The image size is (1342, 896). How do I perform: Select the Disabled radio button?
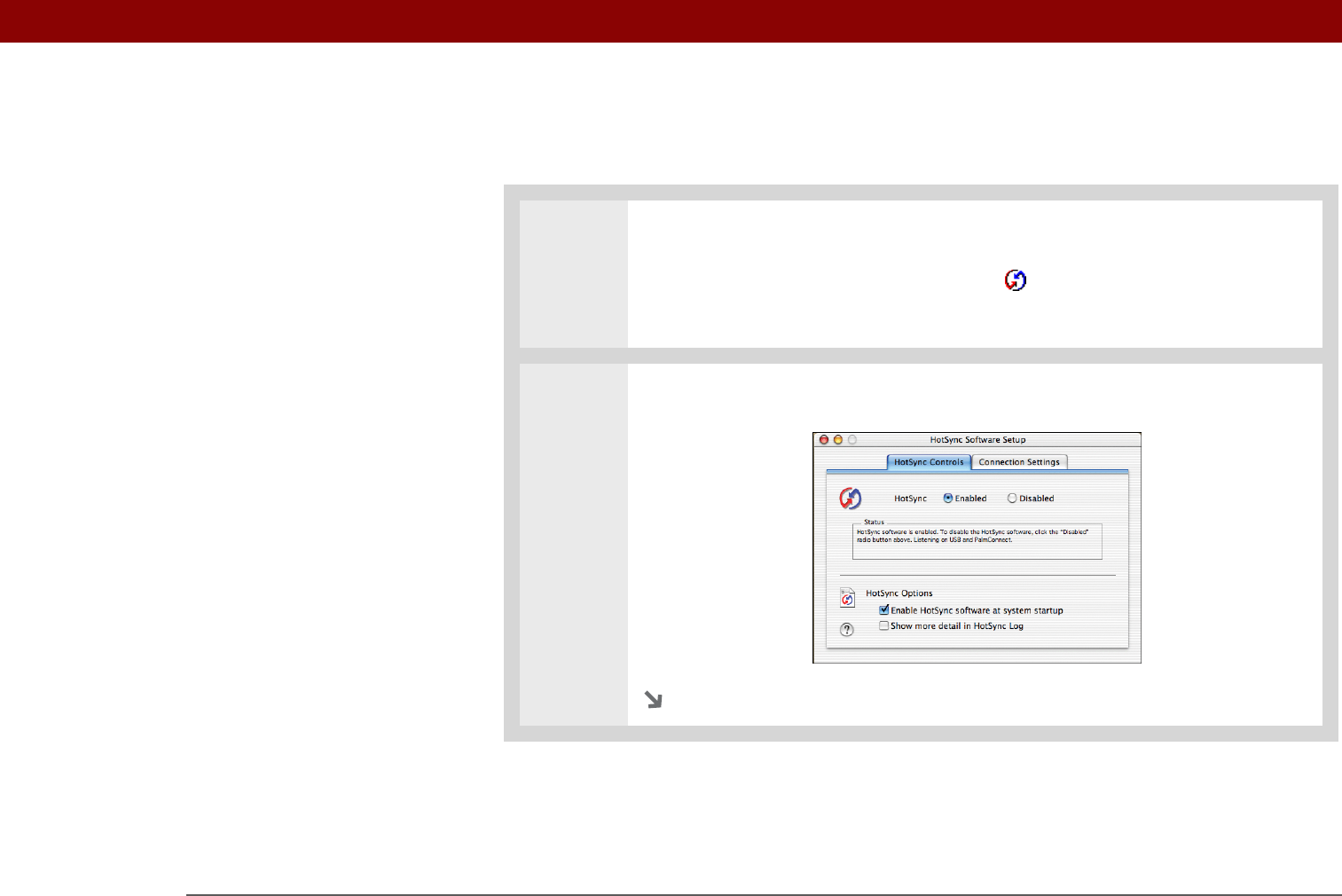point(1012,499)
